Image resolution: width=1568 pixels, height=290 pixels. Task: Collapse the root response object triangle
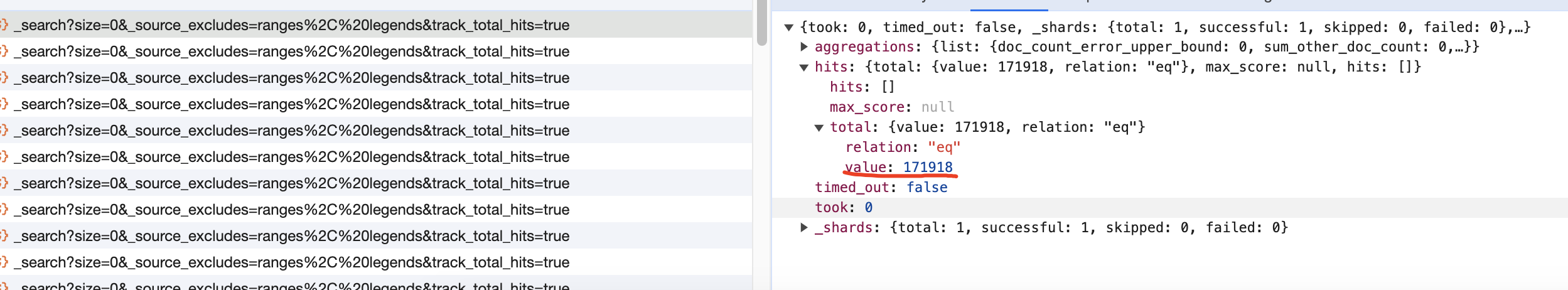pos(789,28)
